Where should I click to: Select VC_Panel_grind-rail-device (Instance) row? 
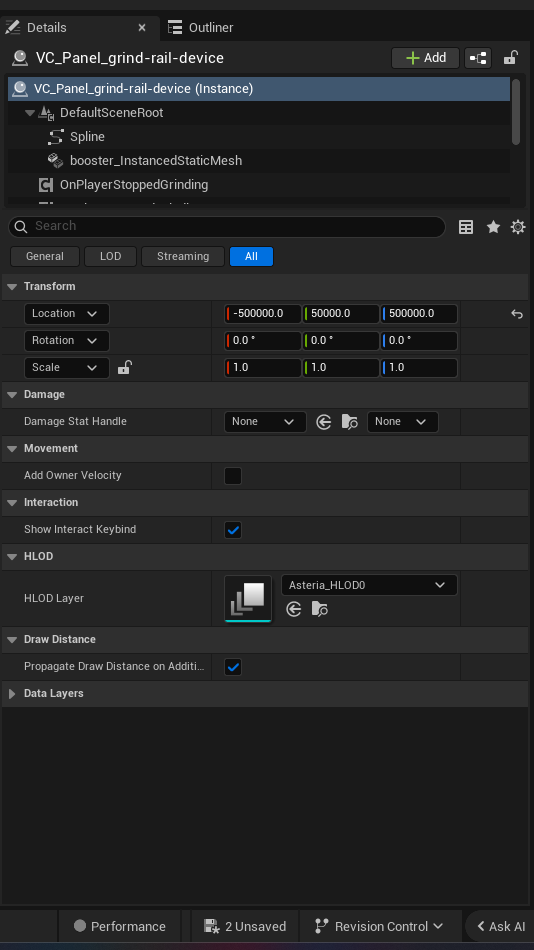tap(259, 89)
